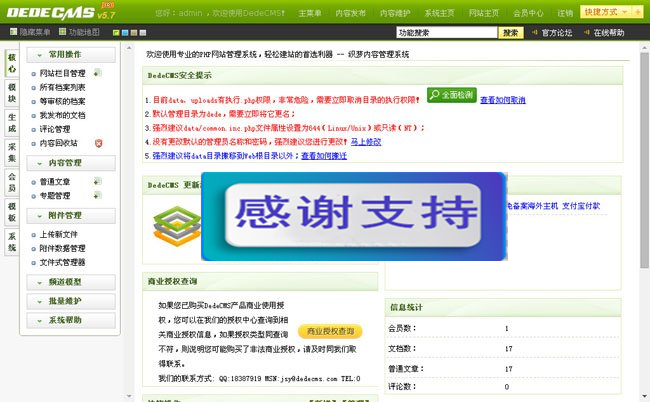Click the 商业授权查询 yellow button
650x402 pixels.
pyautogui.click(x=330, y=331)
